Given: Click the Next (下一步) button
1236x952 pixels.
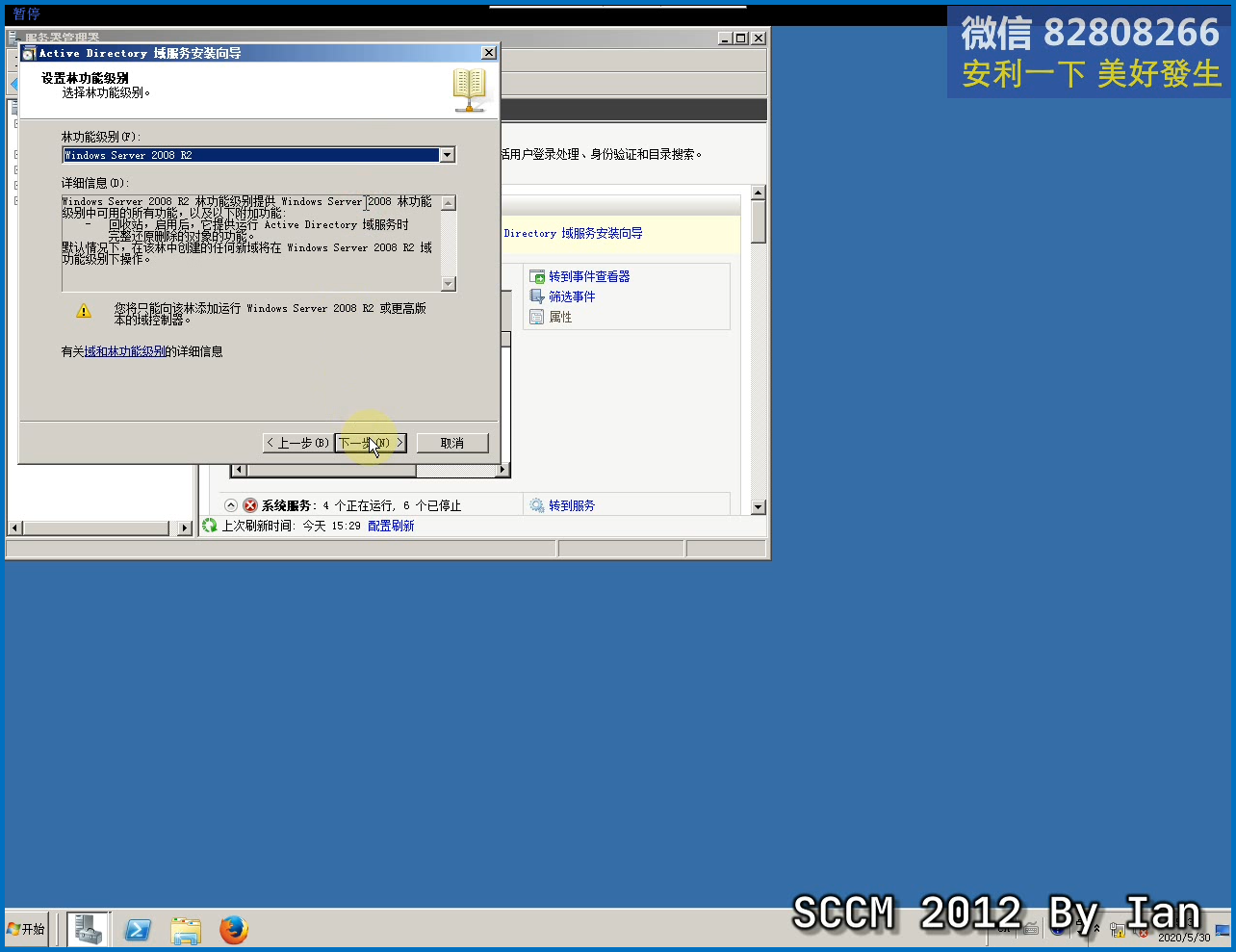Looking at the screenshot, I should 371,443.
